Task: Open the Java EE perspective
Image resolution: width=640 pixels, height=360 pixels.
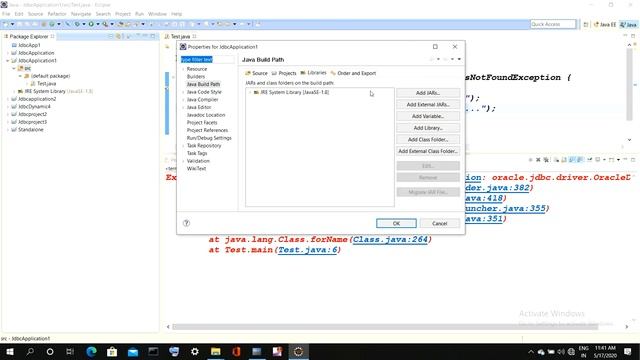Action: [604, 24]
